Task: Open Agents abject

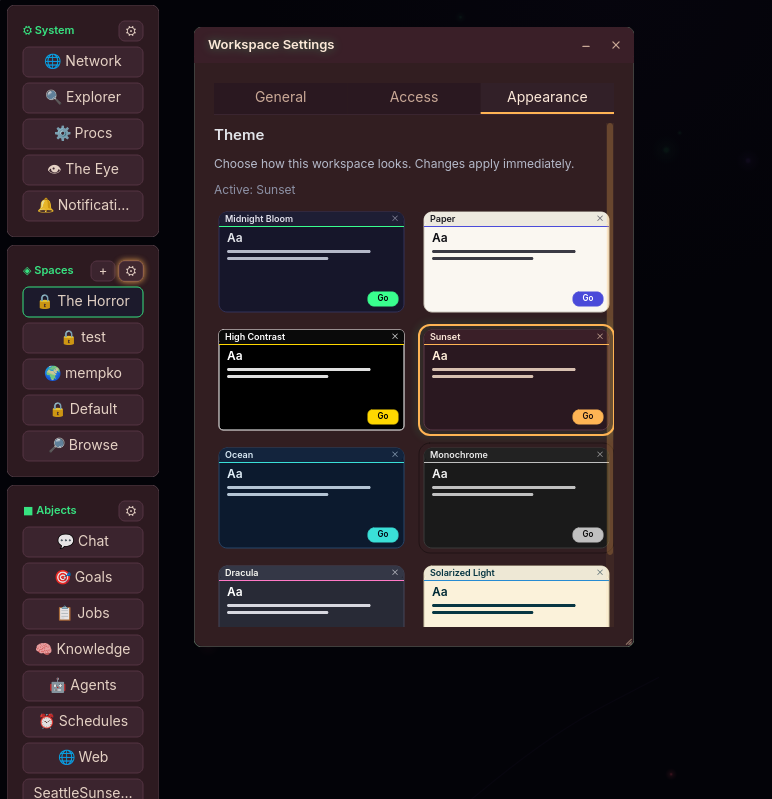Action: pos(83,686)
